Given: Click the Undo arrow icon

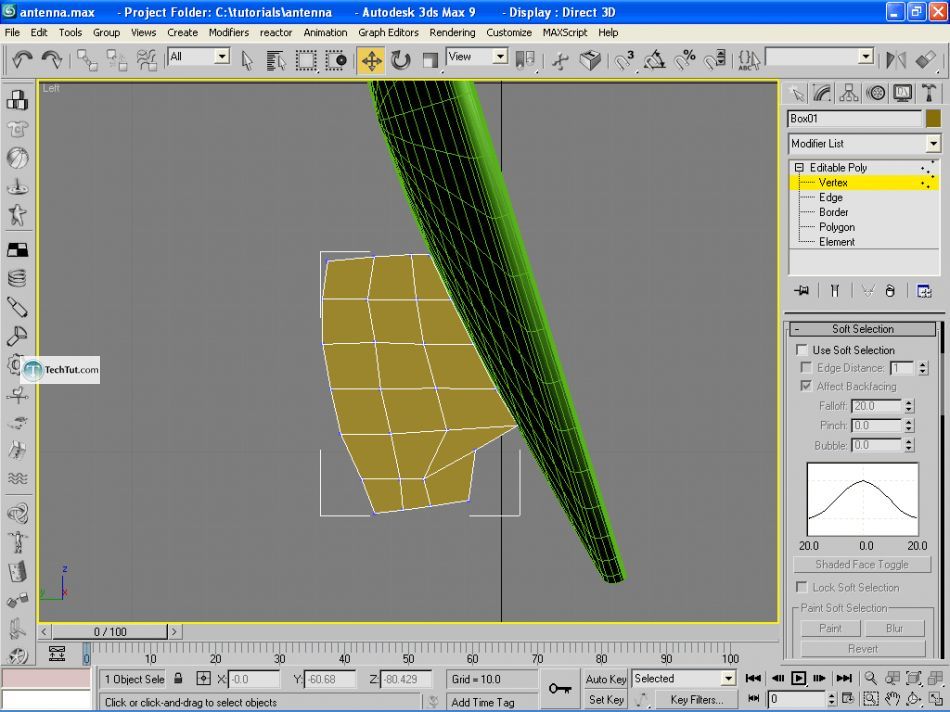Looking at the screenshot, I should 22,60.
